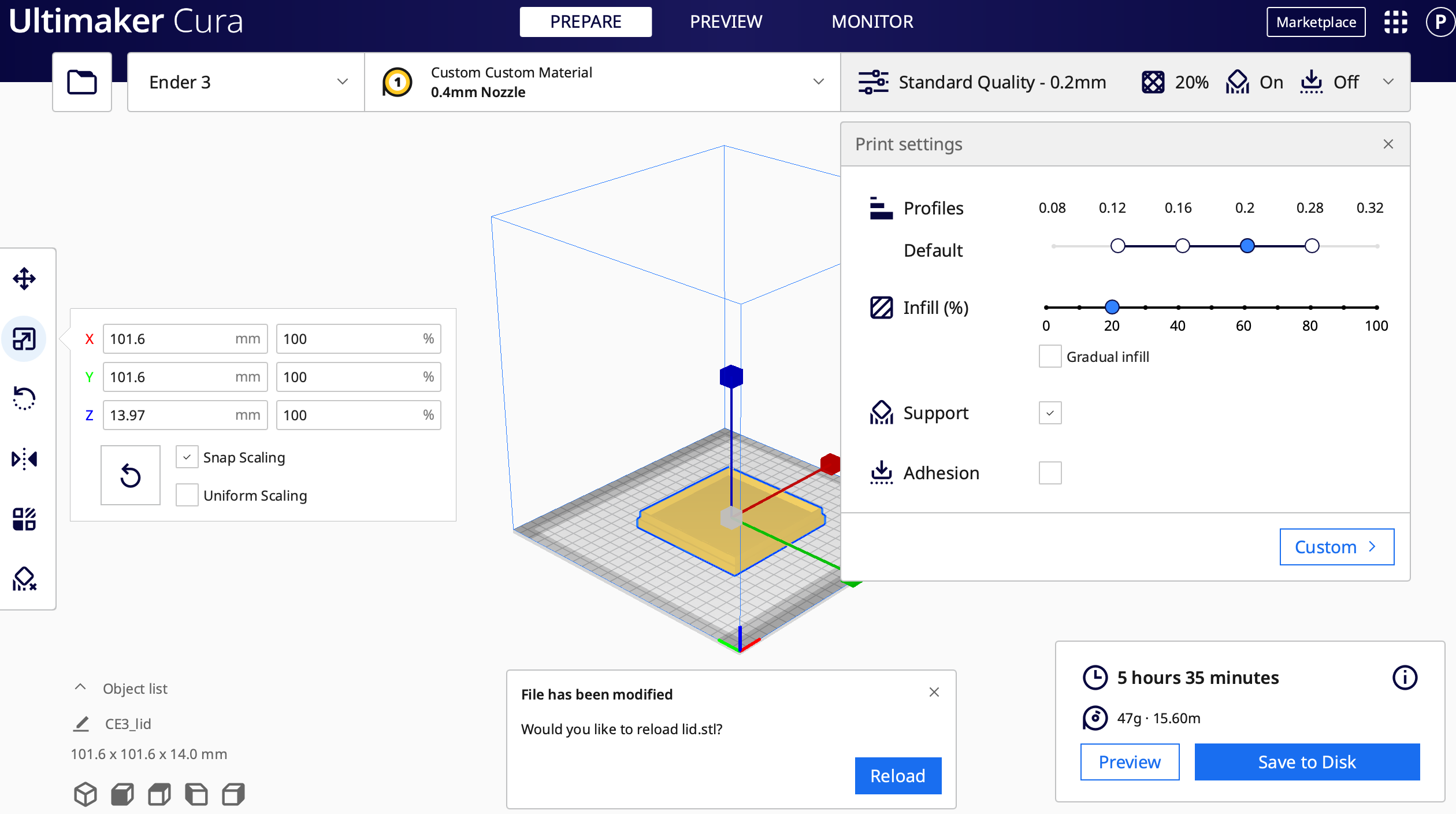Collapse the Object list expander

point(80,688)
